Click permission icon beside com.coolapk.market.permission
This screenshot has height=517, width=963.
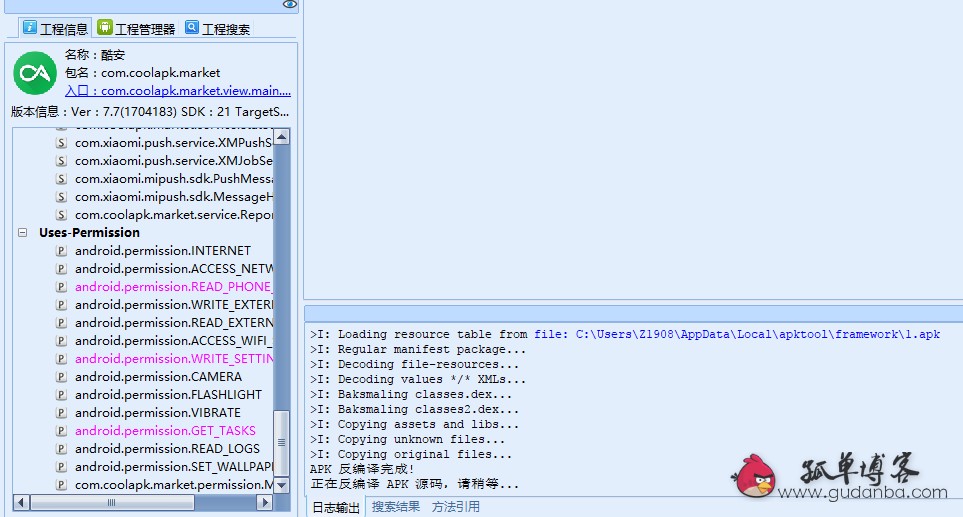[x=61, y=485]
